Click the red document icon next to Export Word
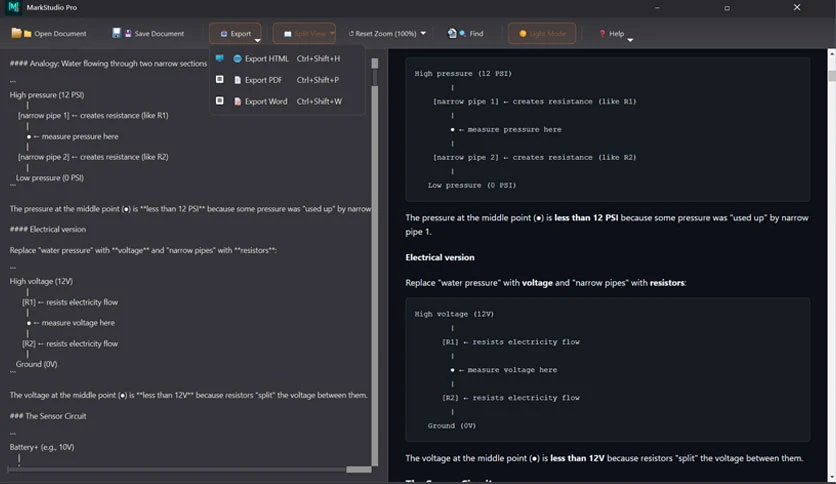The image size is (836, 484). point(237,101)
